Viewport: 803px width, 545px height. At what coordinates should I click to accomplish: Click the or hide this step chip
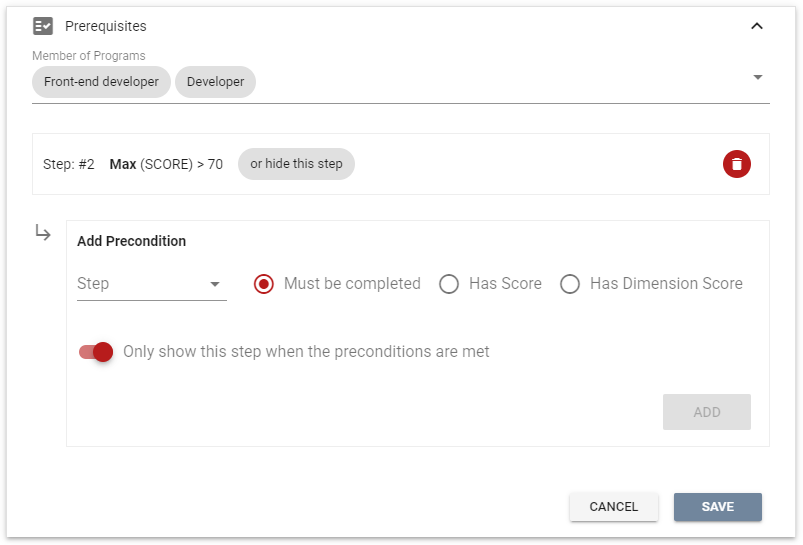point(296,164)
